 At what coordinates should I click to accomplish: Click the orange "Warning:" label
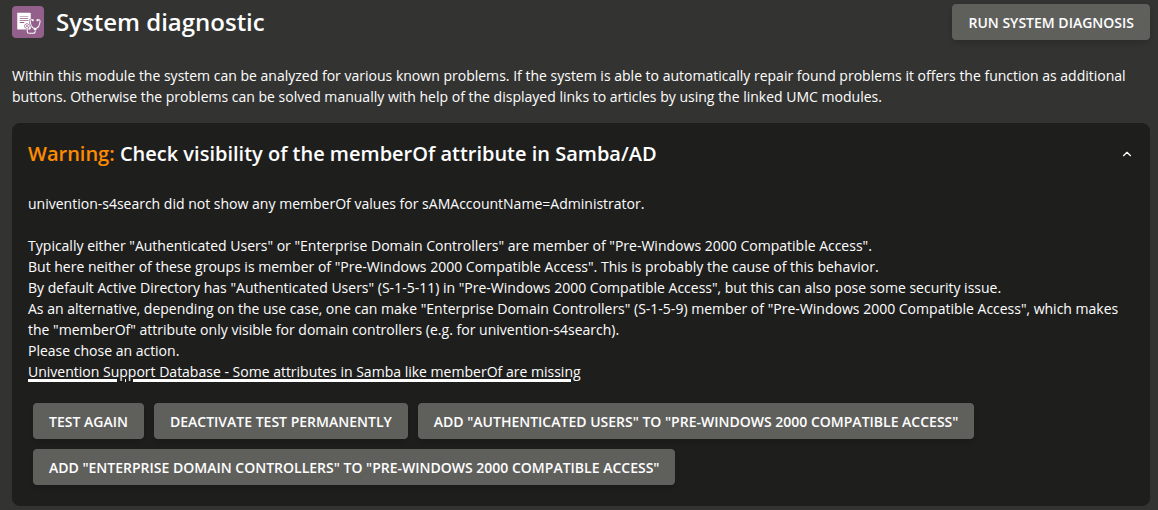coord(72,154)
